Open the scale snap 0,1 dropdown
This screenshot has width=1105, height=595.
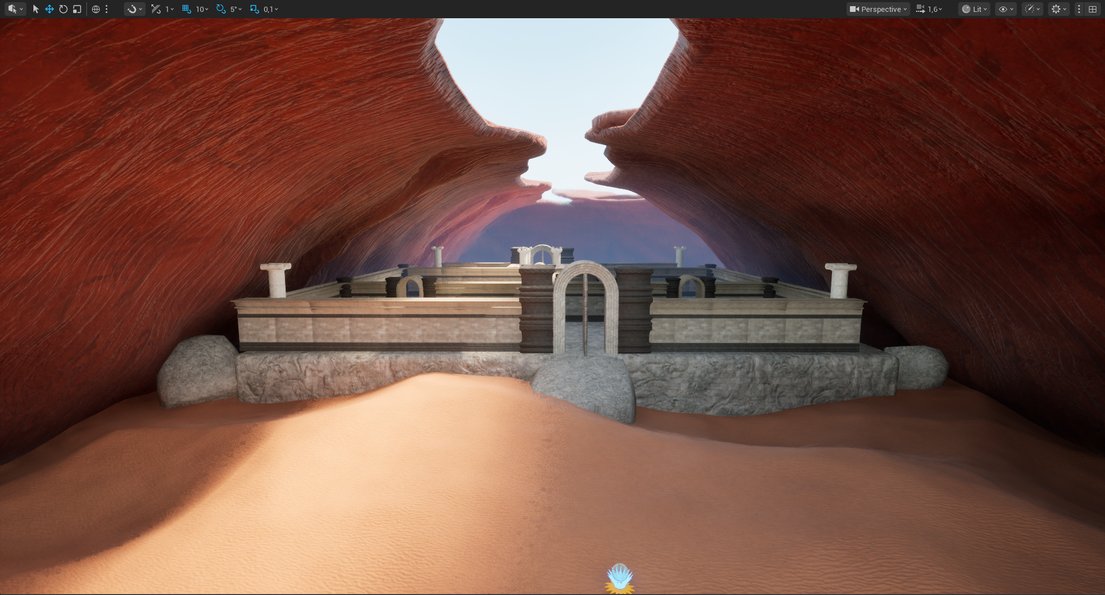[x=270, y=9]
